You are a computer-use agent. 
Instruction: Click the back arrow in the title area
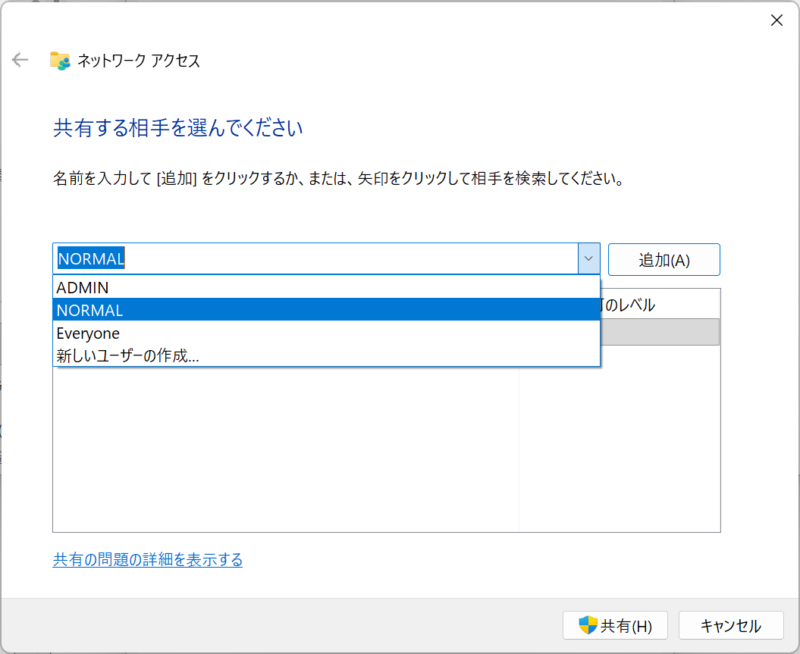20,60
